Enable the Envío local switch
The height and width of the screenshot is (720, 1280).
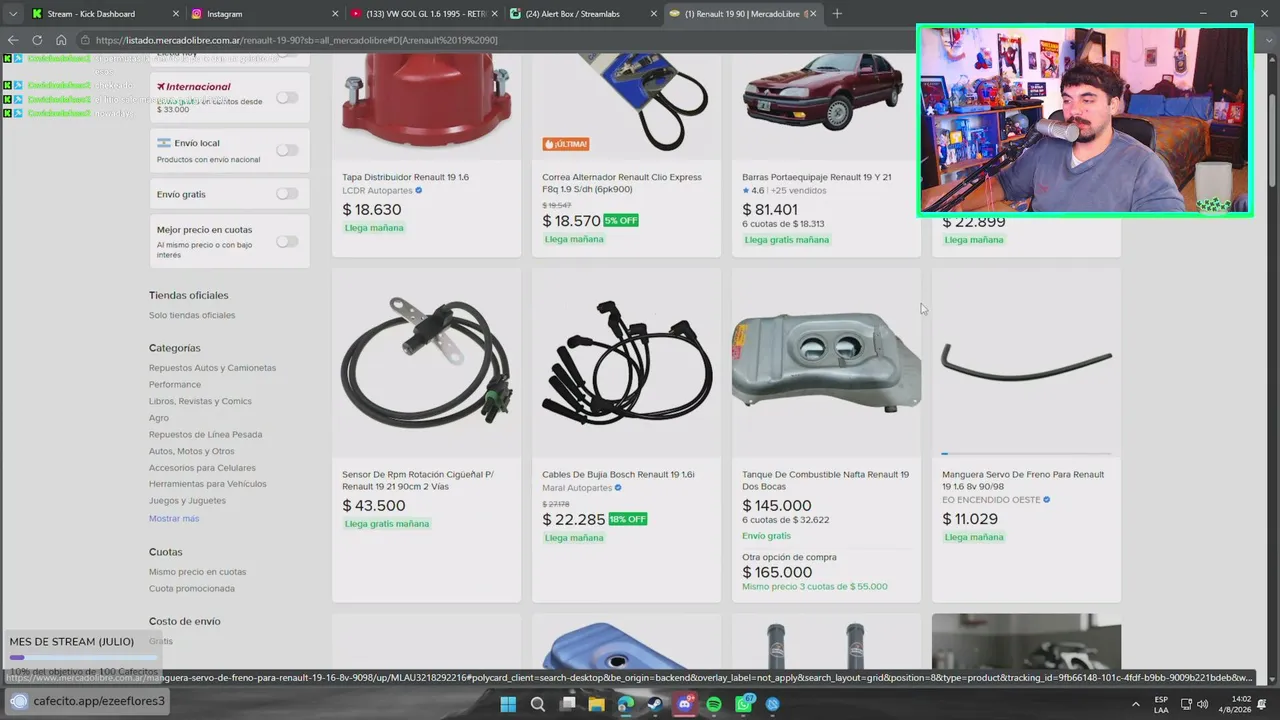click(x=287, y=150)
